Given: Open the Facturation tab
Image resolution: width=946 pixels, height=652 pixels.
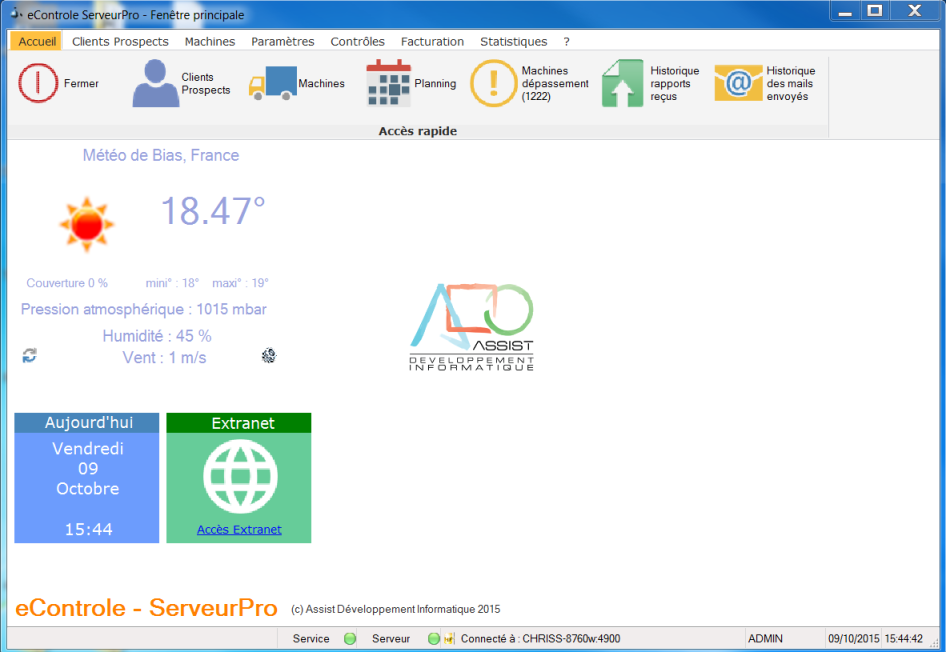Looking at the screenshot, I should (433, 42).
